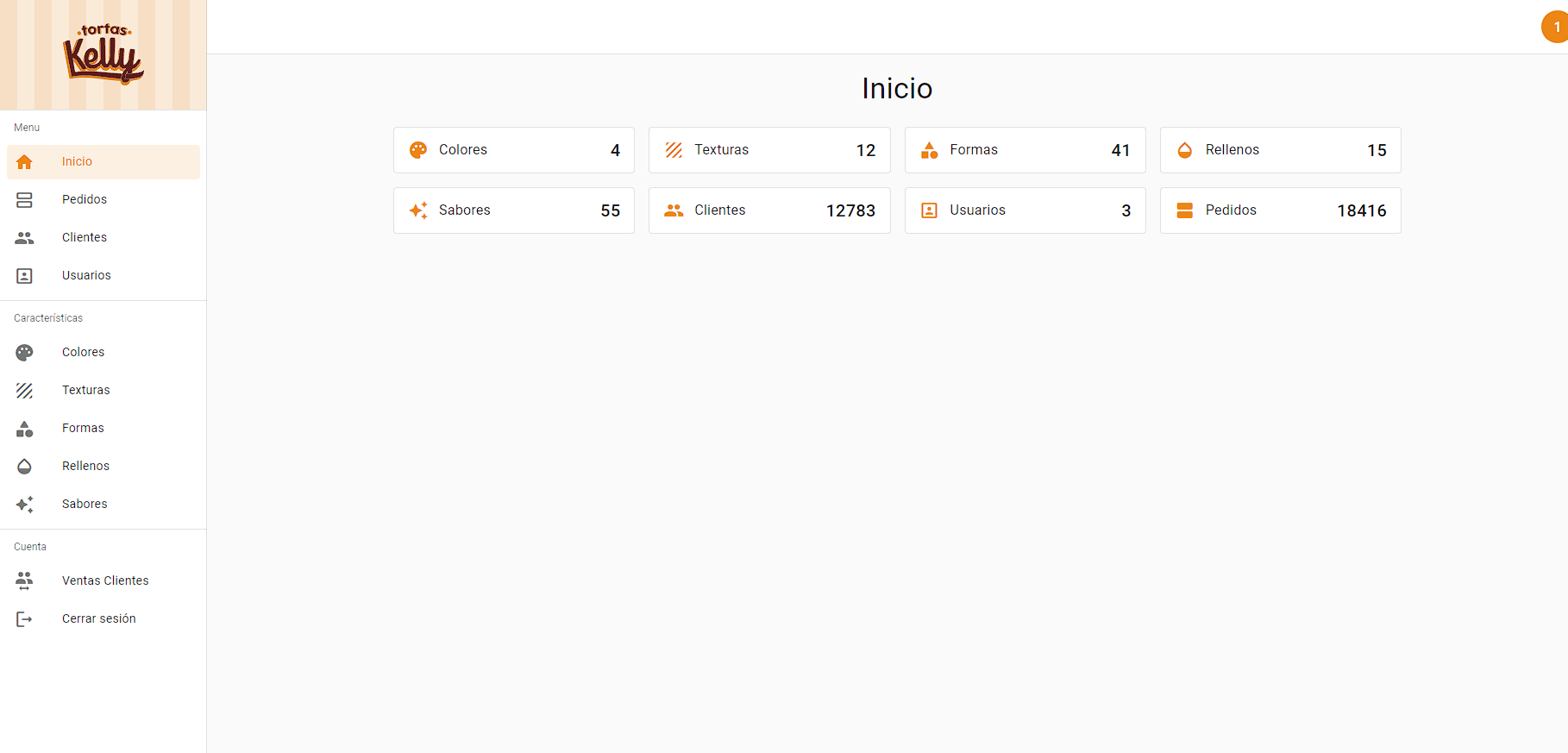Click the Colores palette icon in sidebar
This screenshot has height=753, width=1568.
(x=24, y=353)
